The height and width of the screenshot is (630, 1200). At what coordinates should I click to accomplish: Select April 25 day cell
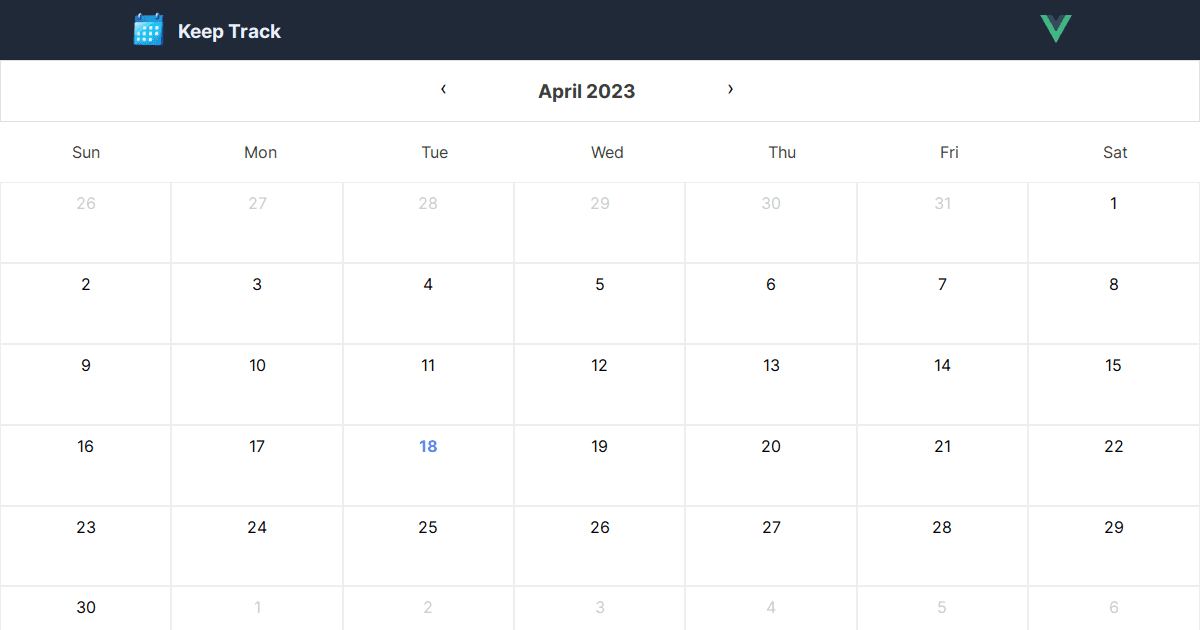tap(428, 546)
